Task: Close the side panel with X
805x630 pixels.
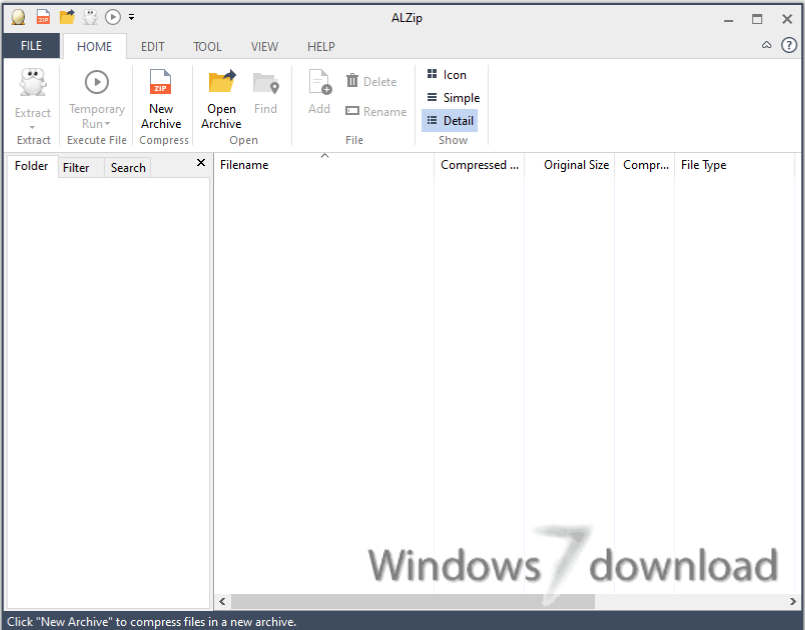Action: pyautogui.click(x=201, y=163)
